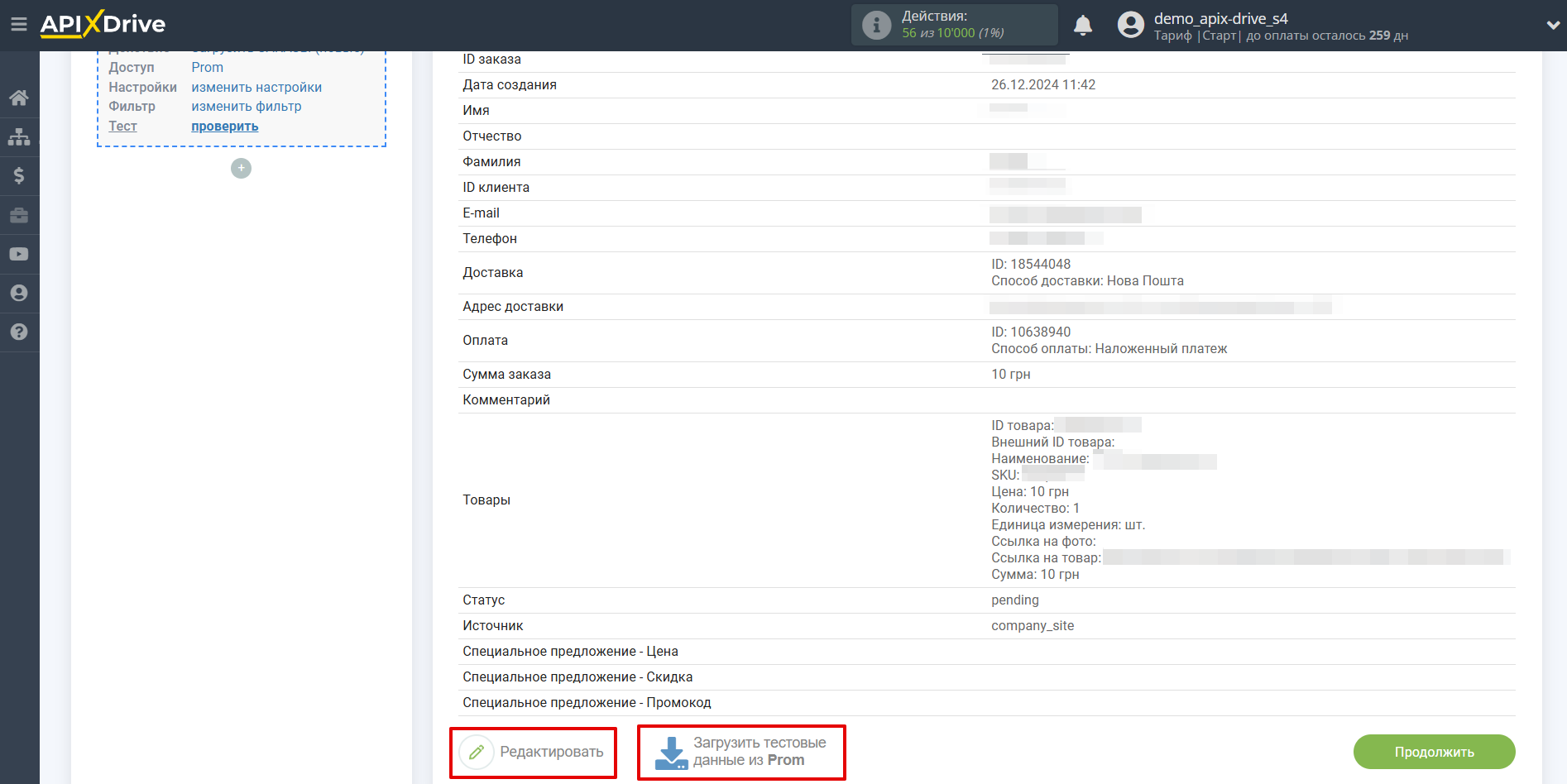Click the 'ID: 18544048' delivery text
Viewport: 1567px width, 784px height.
(1031, 264)
